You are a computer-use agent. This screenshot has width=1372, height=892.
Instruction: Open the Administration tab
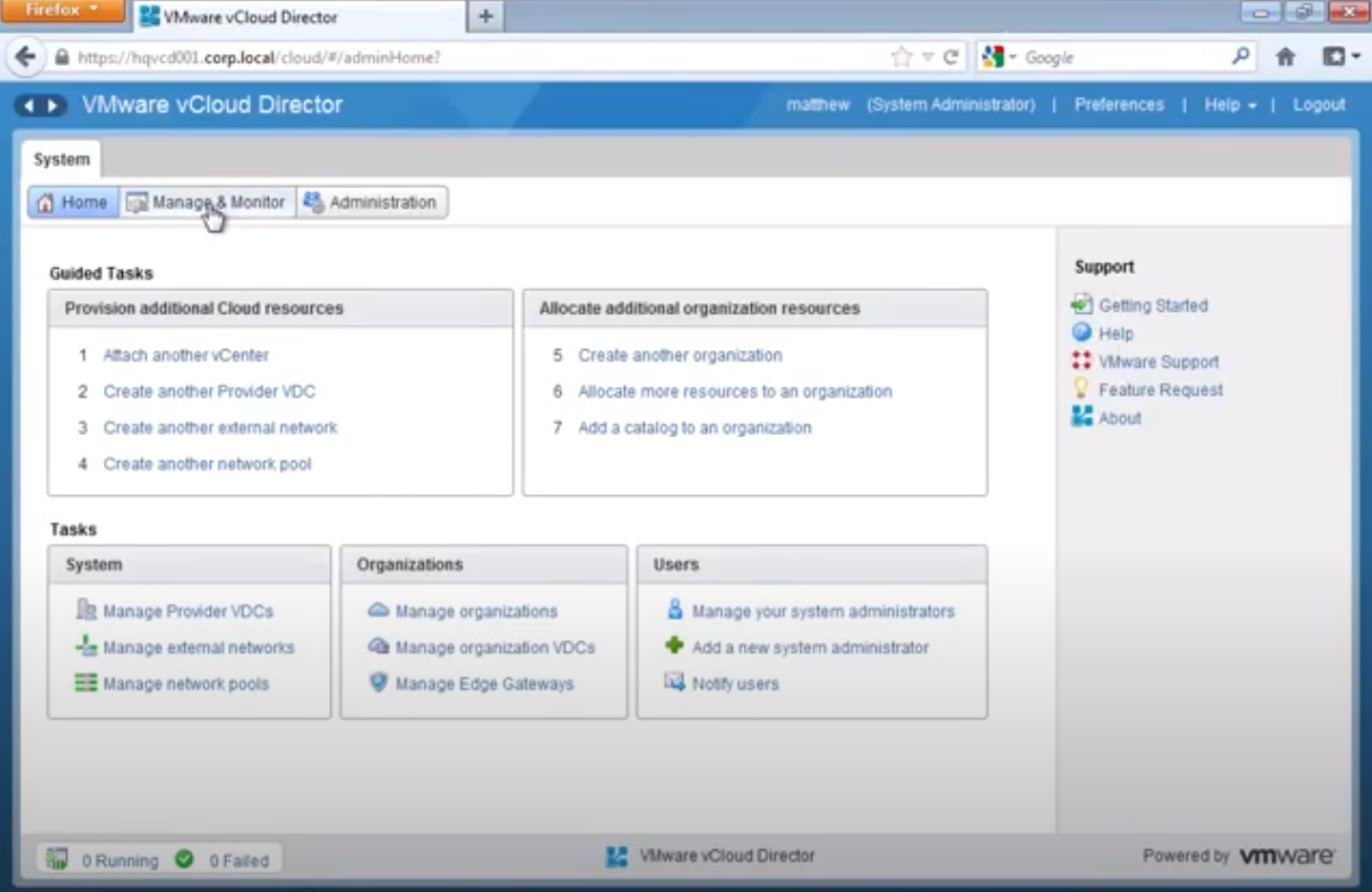tap(371, 202)
